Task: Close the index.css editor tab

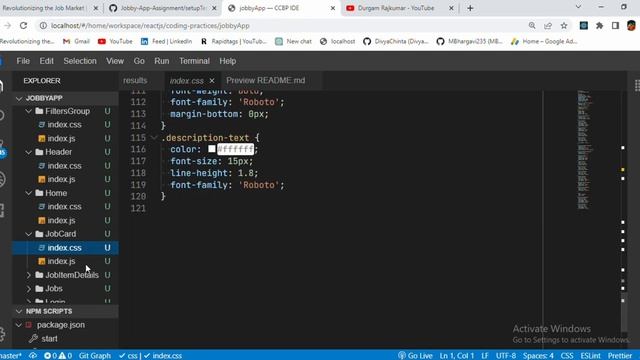Action: 212,81
